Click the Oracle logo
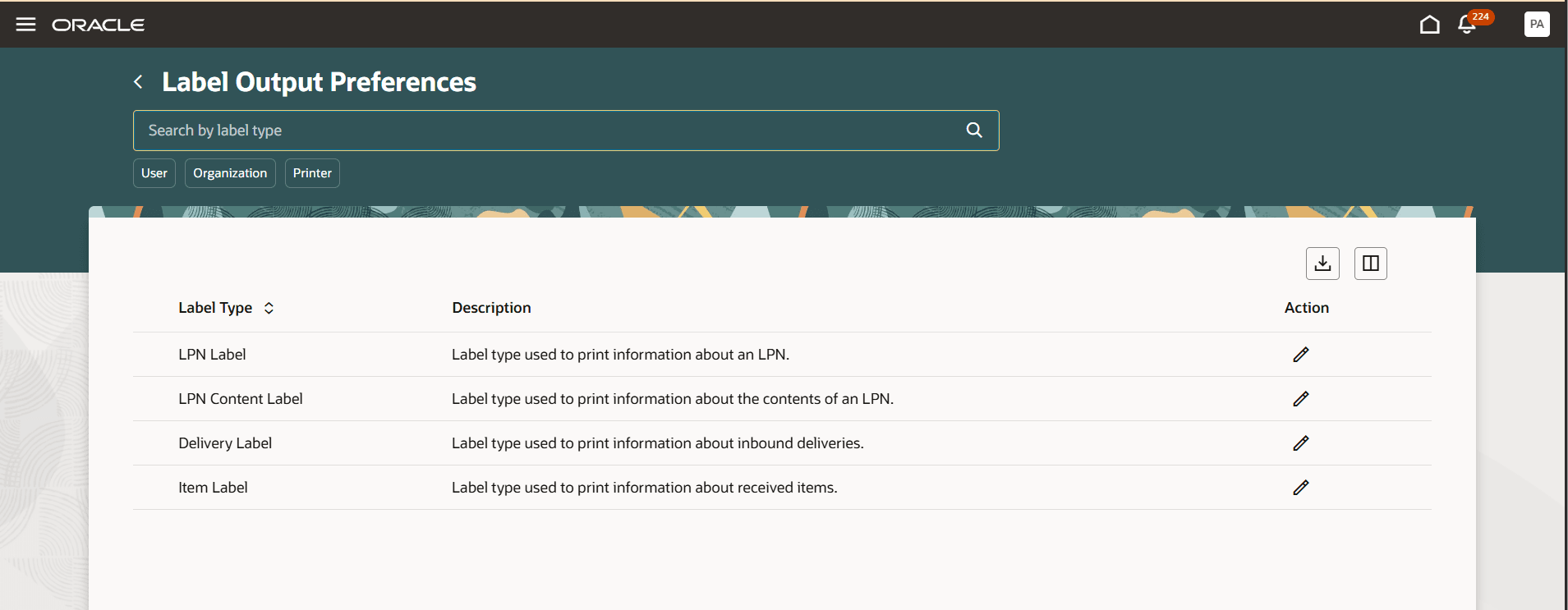The width and height of the screenshot is (1568, 610). tap(99, 25)
